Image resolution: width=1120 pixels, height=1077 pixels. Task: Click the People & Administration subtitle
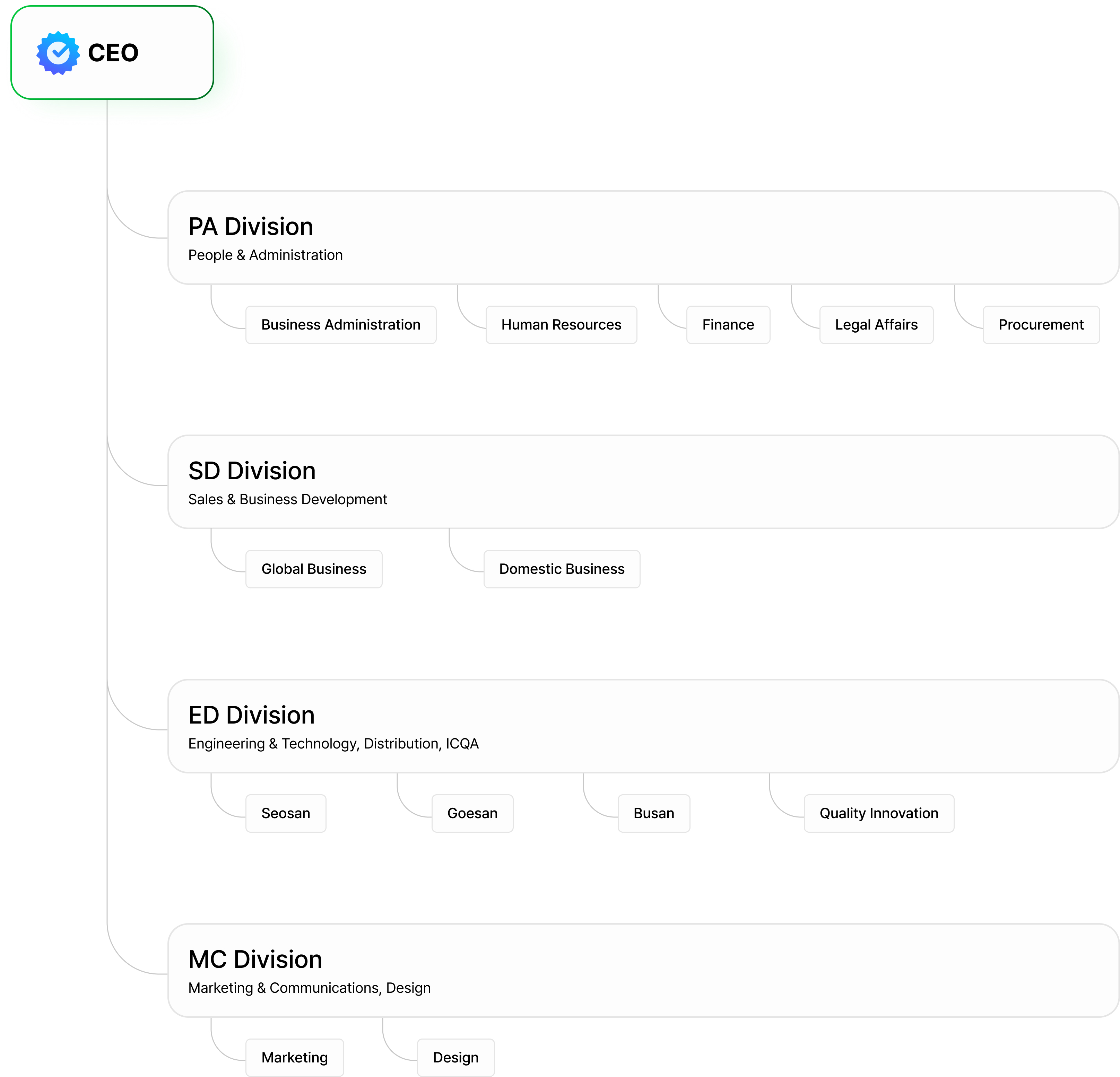tap(265, 255)
